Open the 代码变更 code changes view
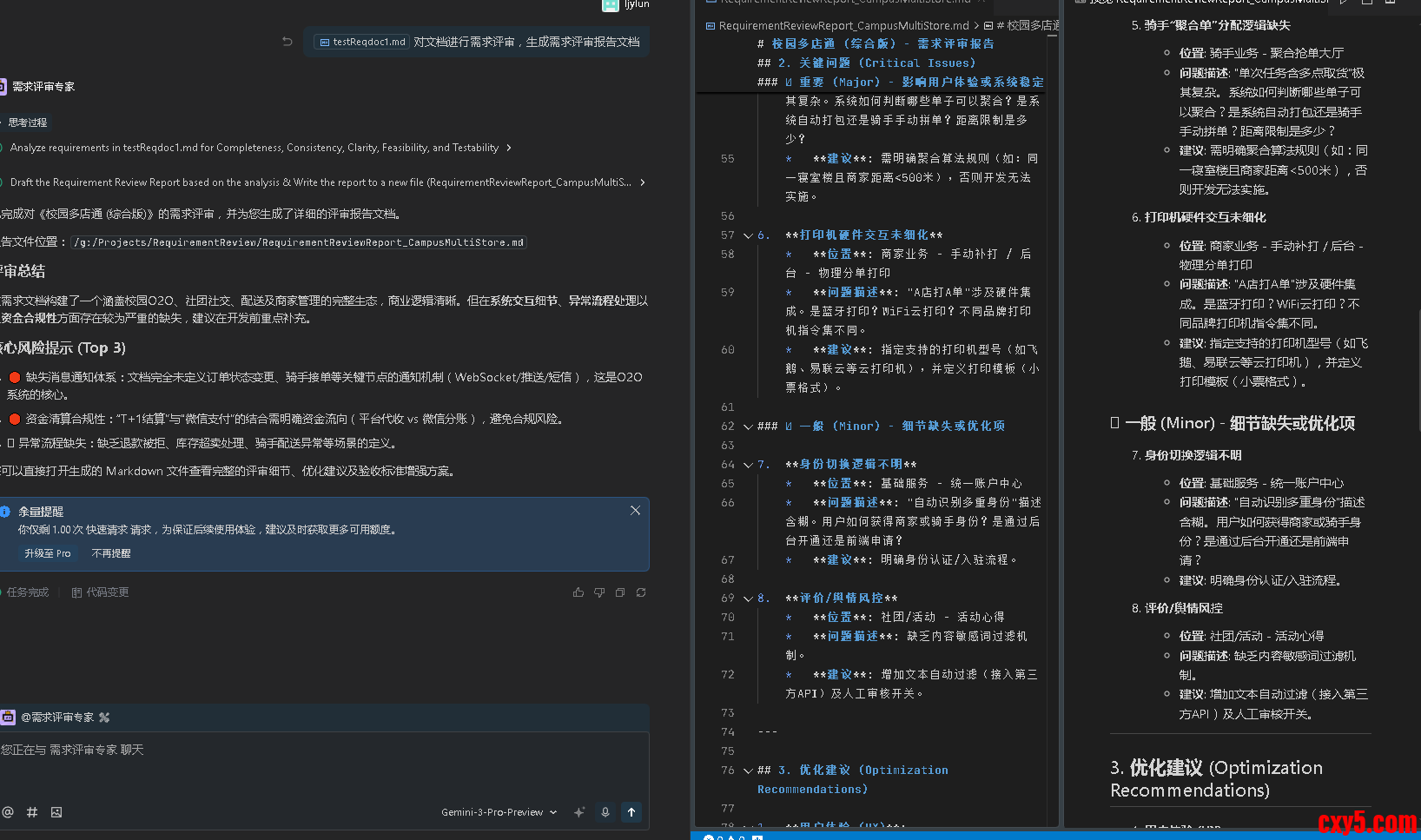The height and width of the screenshot is (840, 1421). click(x=101, y=592)
